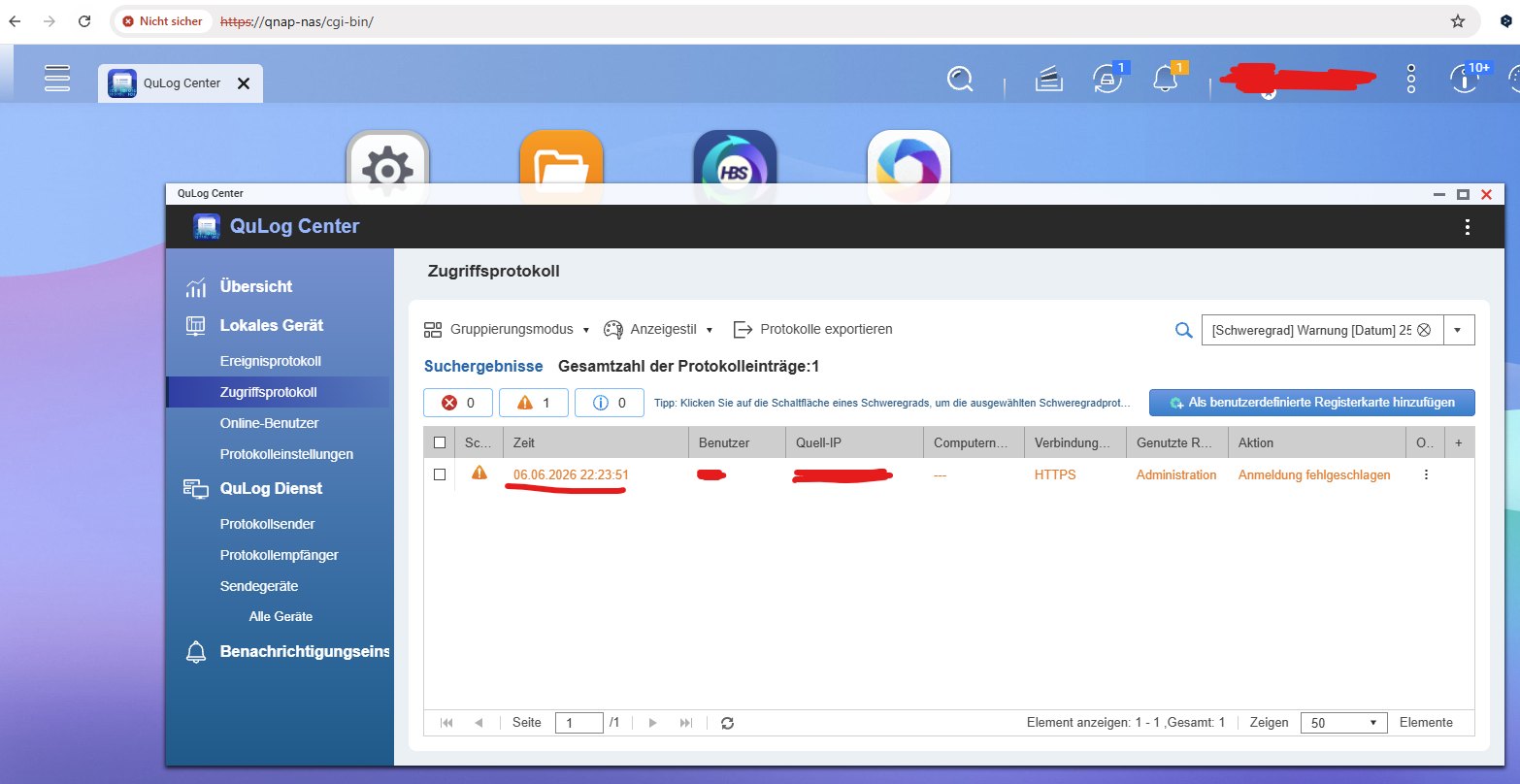Expand the Anzeigestil dropdown
This screenshot has height=784, width=1520.
coord(659,329)
